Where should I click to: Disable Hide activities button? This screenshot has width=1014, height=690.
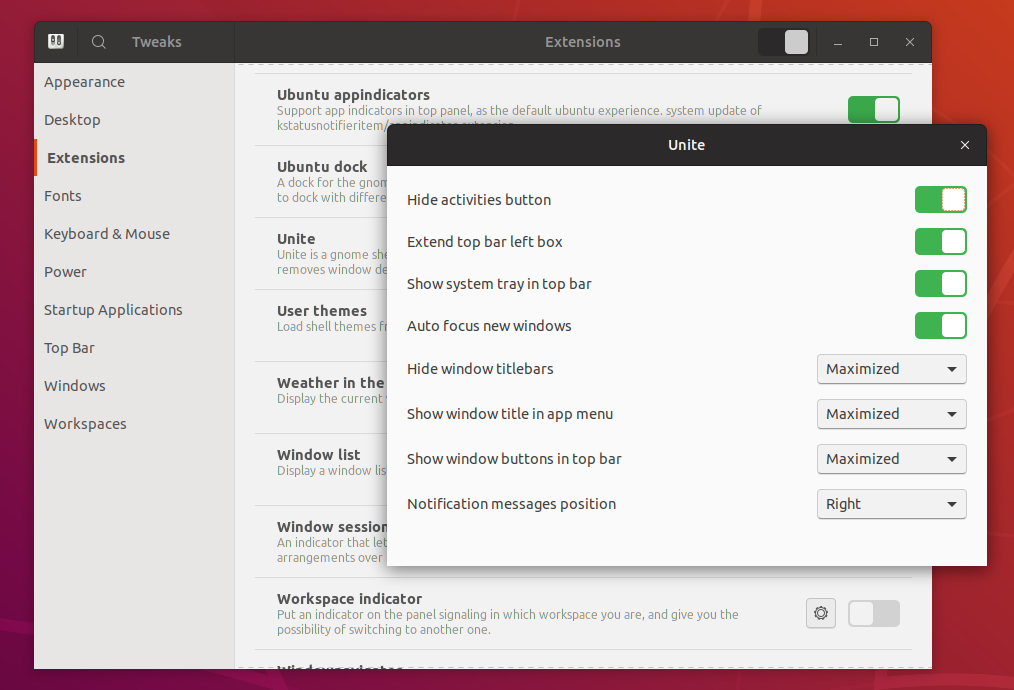940,199
